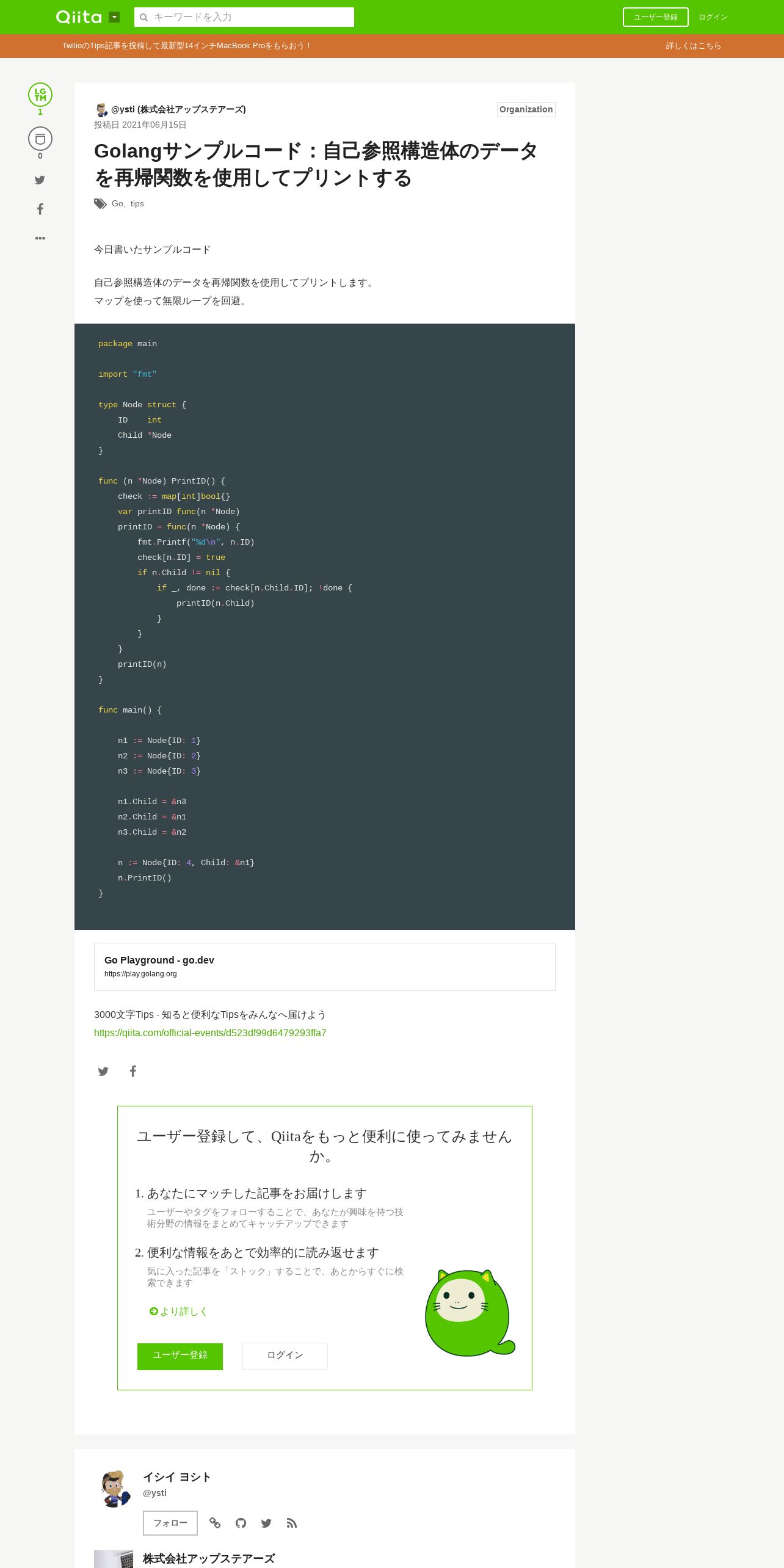Stock this article with the stock icon
Image resolution: width=784 pixels, height=1568 pixels.
(40, 139)
